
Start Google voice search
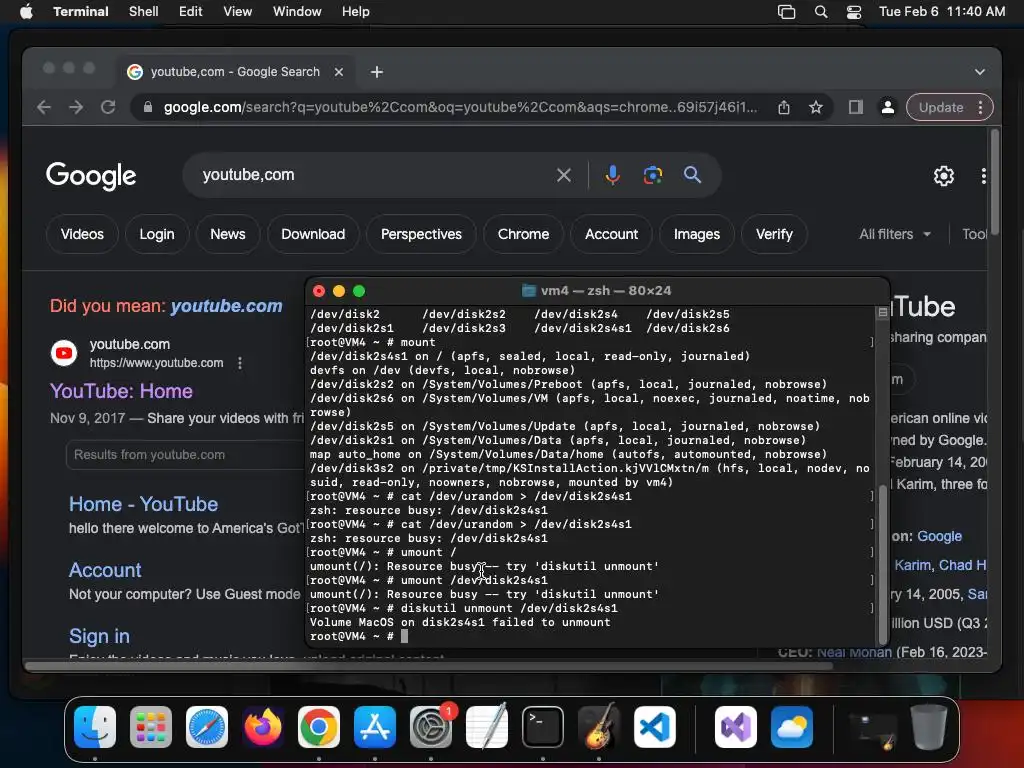pyautogui.click(x=612, y=175)
